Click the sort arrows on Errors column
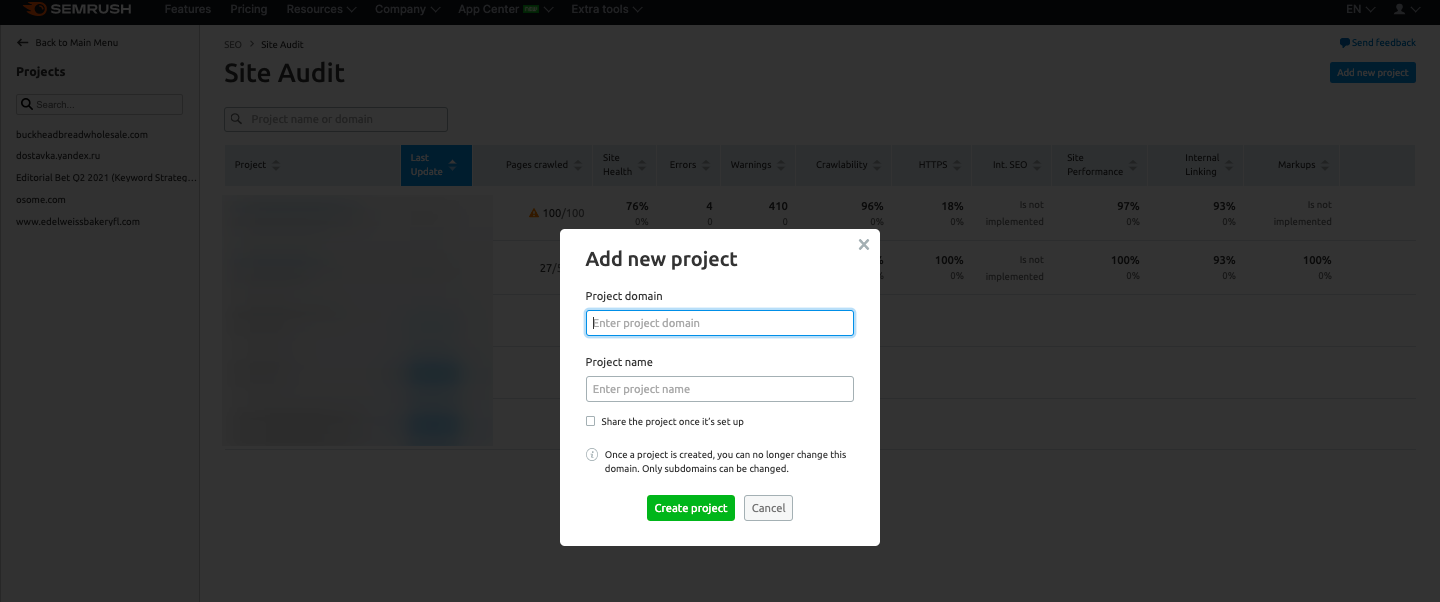 coord(706,165)
